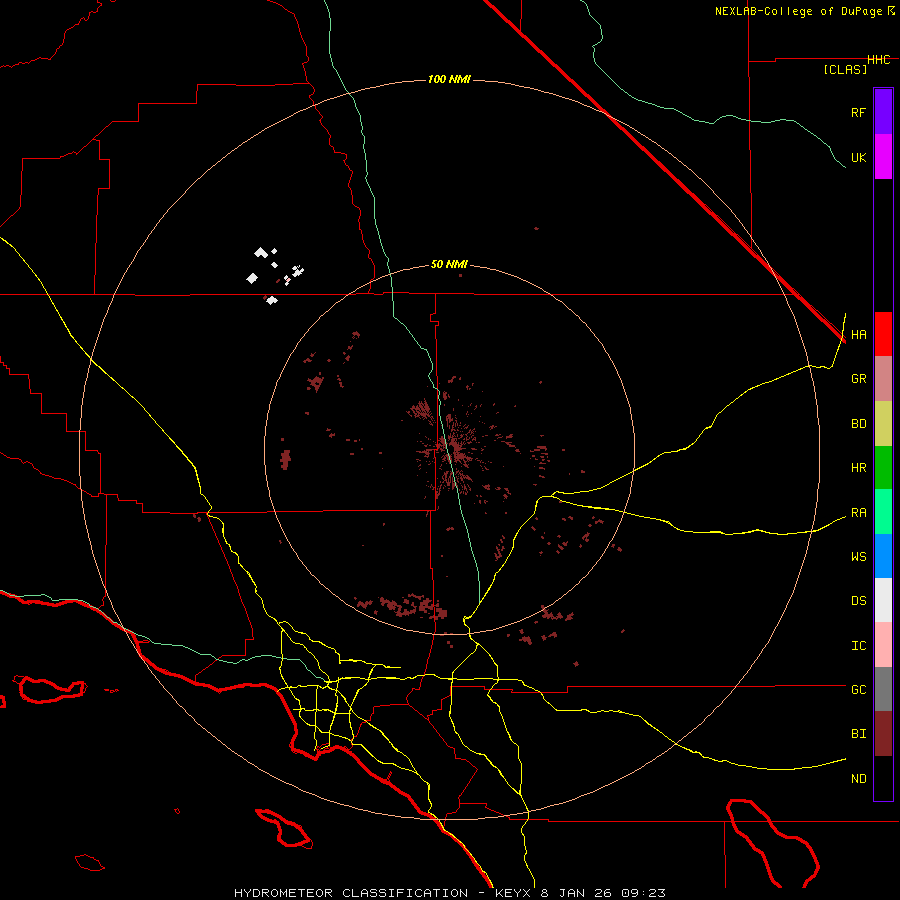Click the 50 NMI range ring label
Screen dimensions: 900x900
point(449,264)
